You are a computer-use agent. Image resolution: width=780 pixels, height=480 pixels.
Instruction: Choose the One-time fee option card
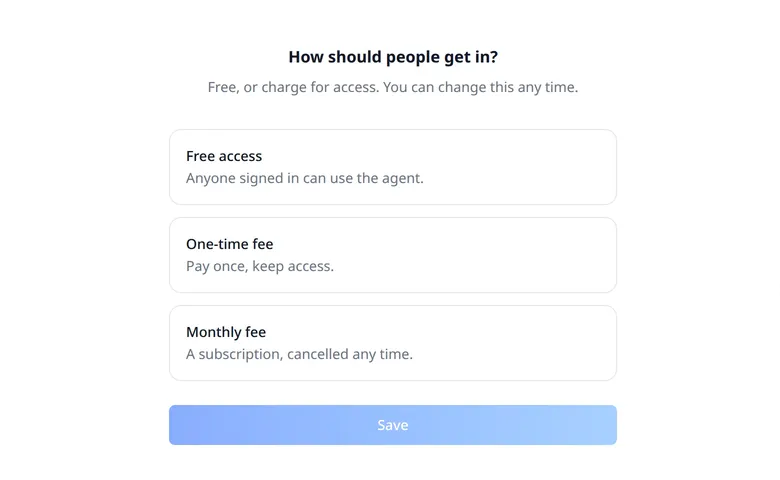tap(392, 255)
